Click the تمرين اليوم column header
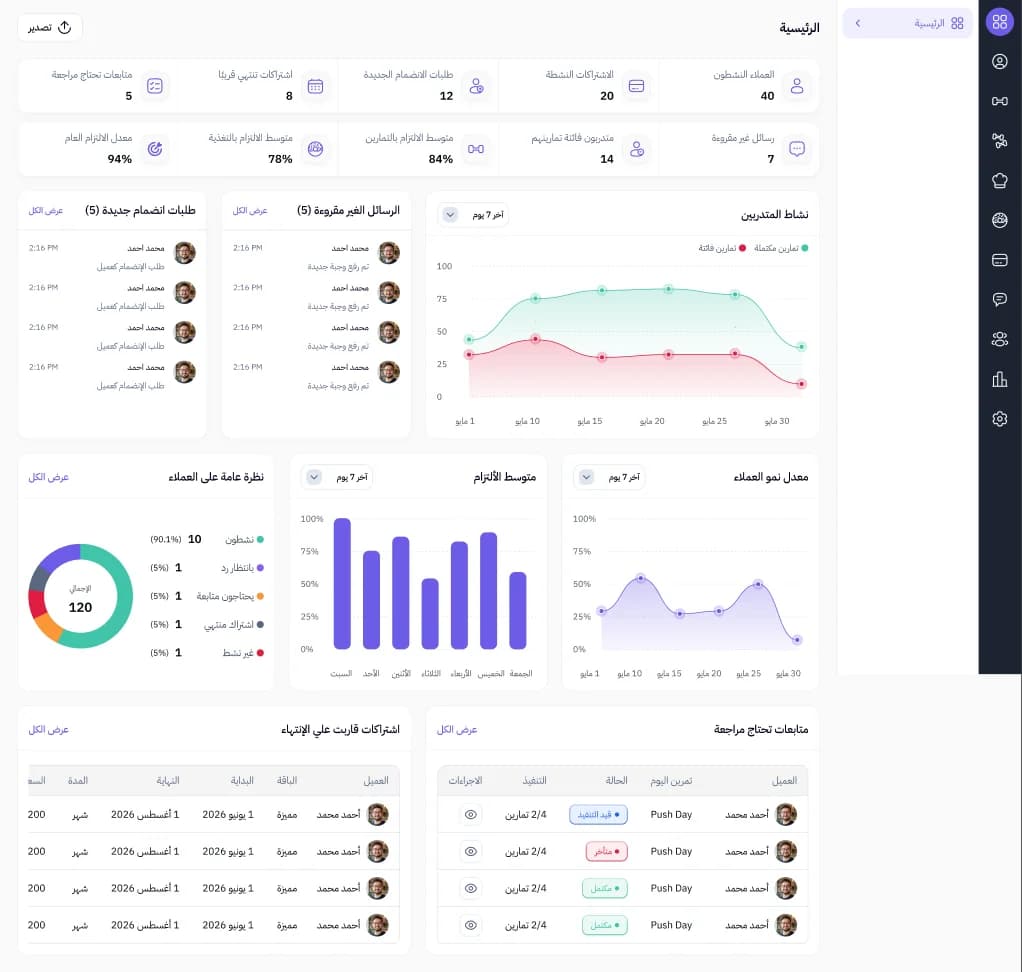Image resolution: width=1022 pixels, height=972 pixels. click(x=671, y=780)
